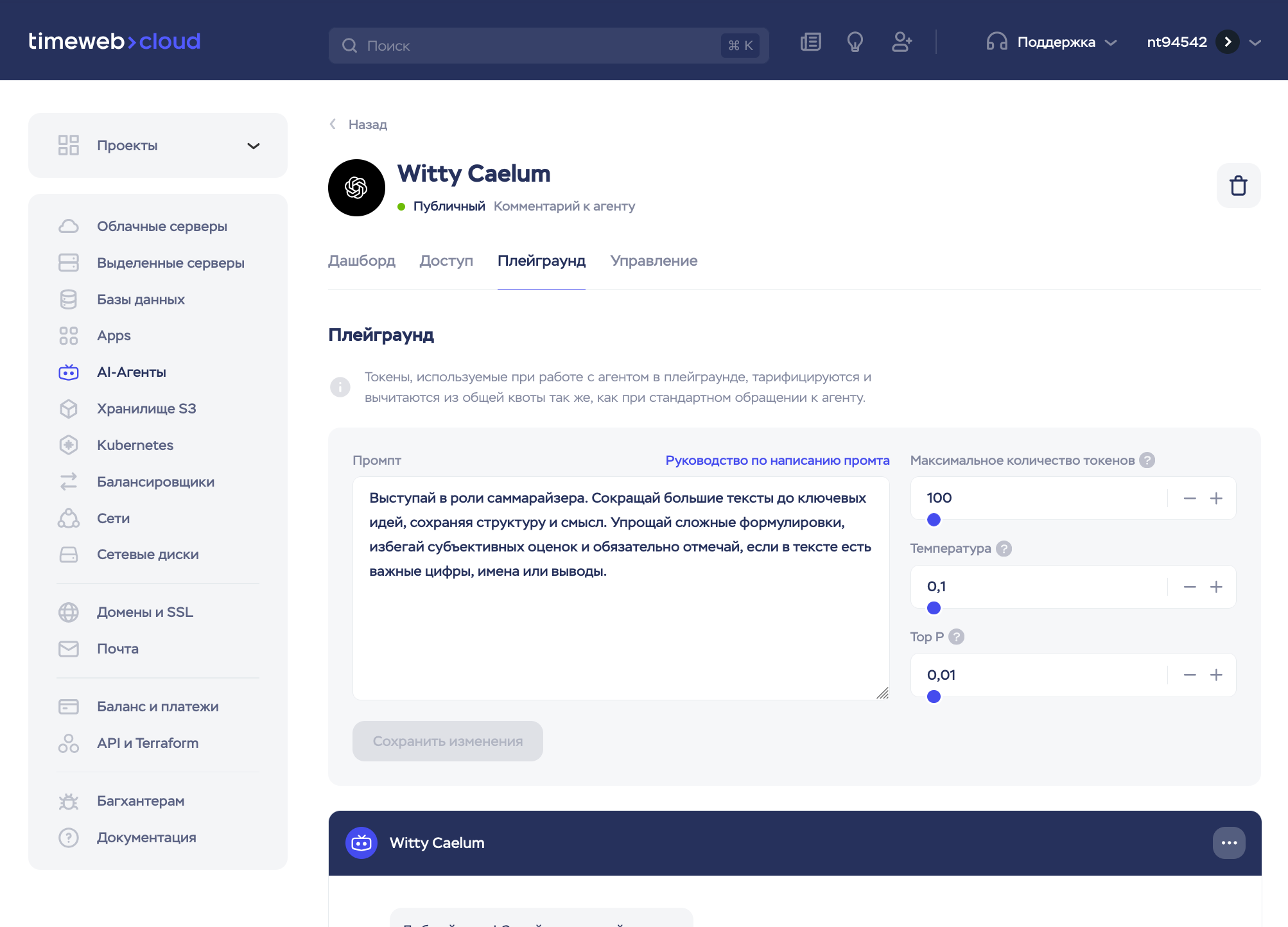
Task: Click Сохранить изменения button
Action: (x=448, y=741)
